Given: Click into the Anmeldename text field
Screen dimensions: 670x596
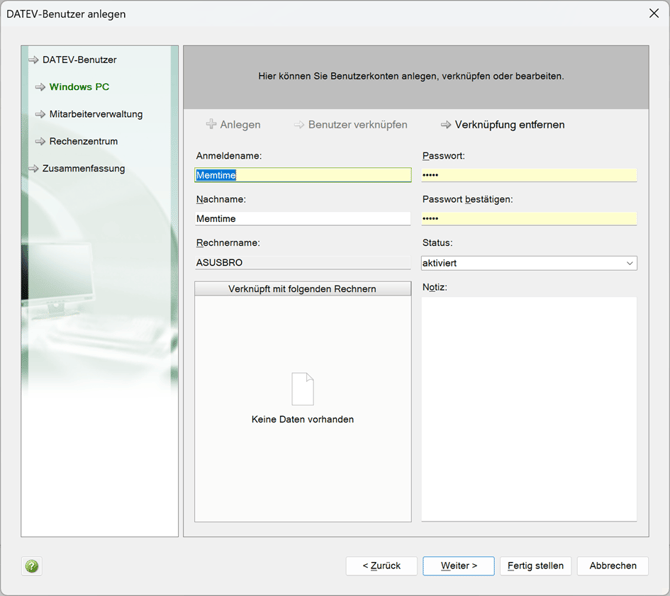Looking at the screenshot, I should coord(302,175).
